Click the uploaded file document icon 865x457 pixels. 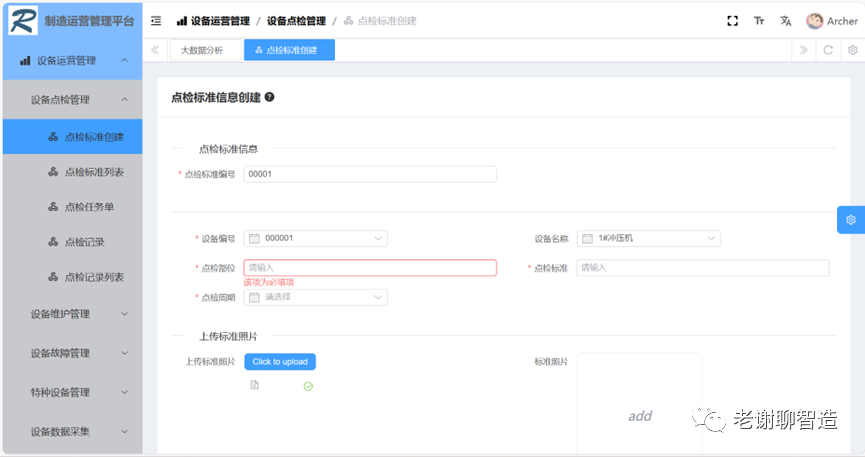coord(254,385)
